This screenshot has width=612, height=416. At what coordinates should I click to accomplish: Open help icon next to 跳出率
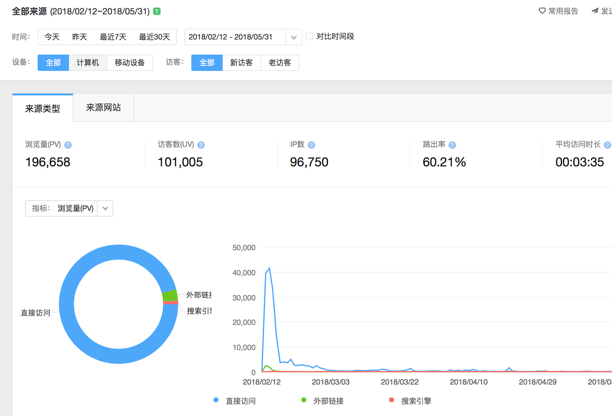coord(452,145)
